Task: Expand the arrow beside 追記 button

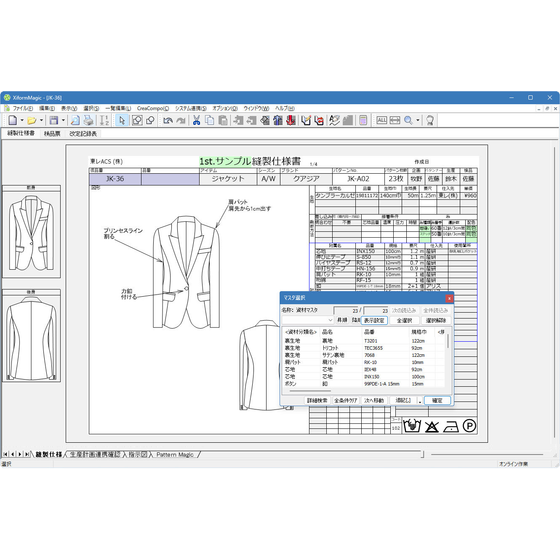Action: pos(420,401)
